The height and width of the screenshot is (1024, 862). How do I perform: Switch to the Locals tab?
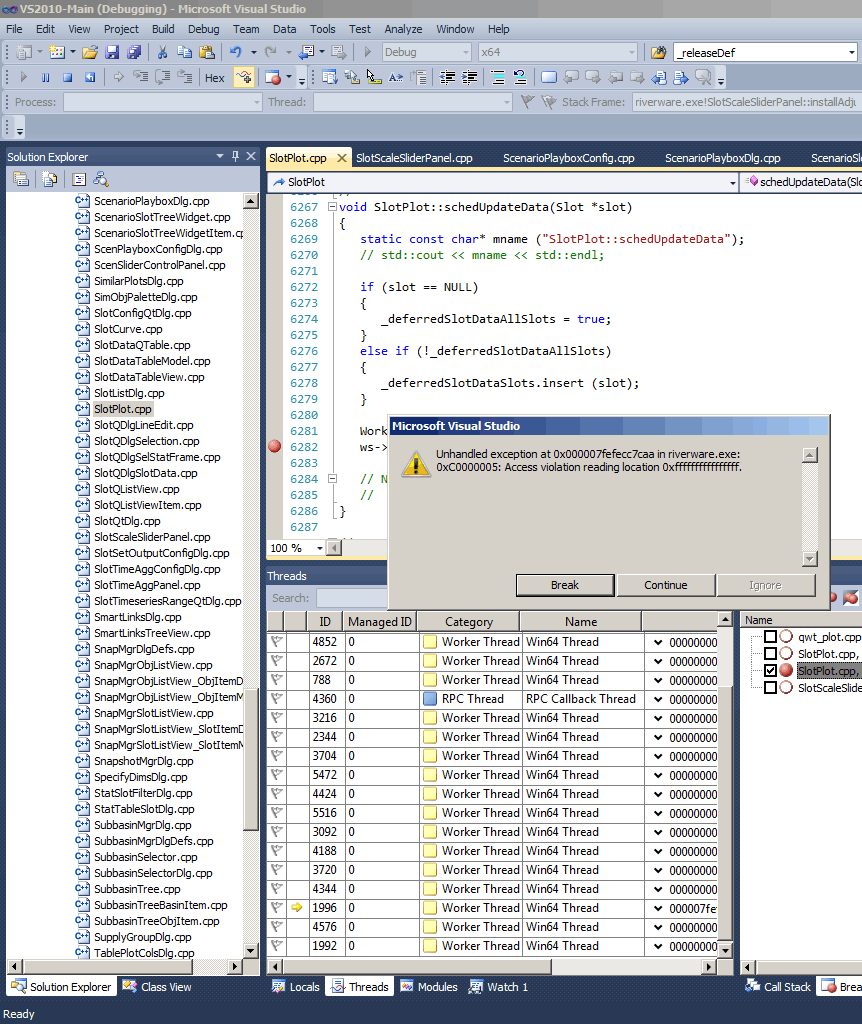(x=296, y=987)
